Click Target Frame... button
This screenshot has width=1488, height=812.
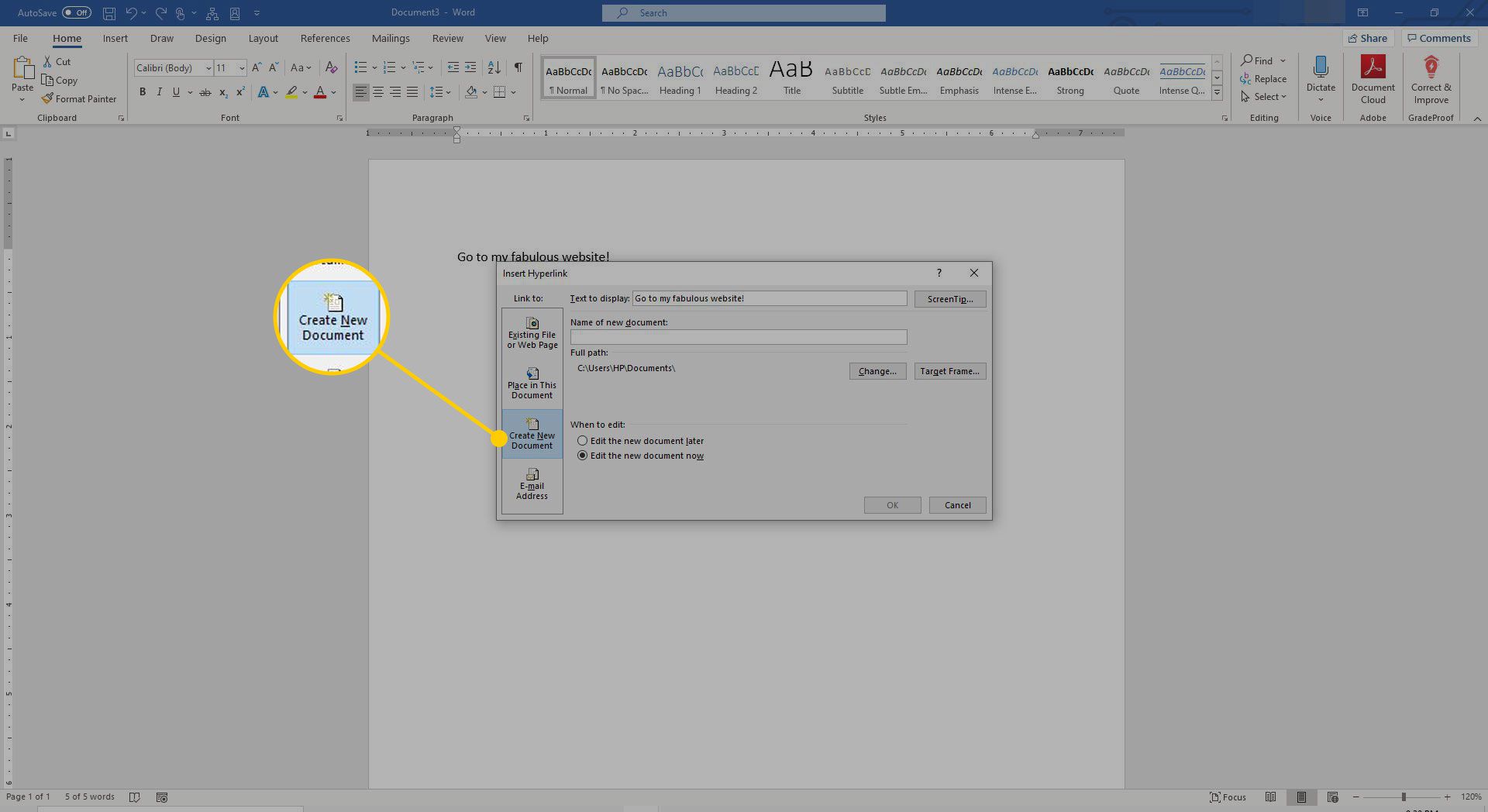click(949, 371)
